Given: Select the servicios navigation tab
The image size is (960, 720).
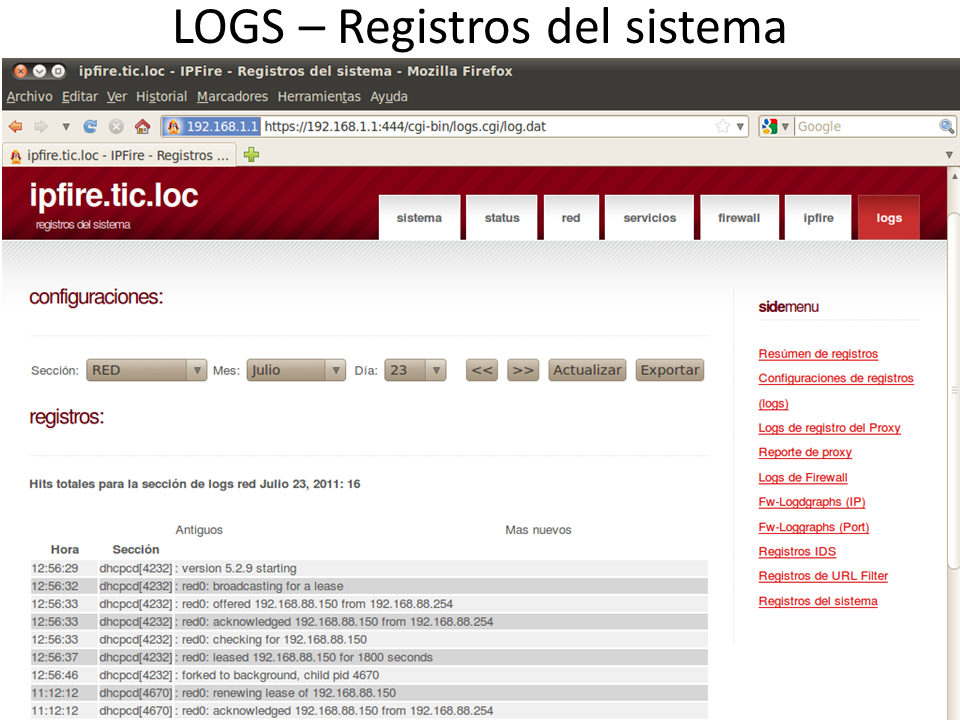Looking at the screenshot, I should pyautogui.click(x=650, y=218).
